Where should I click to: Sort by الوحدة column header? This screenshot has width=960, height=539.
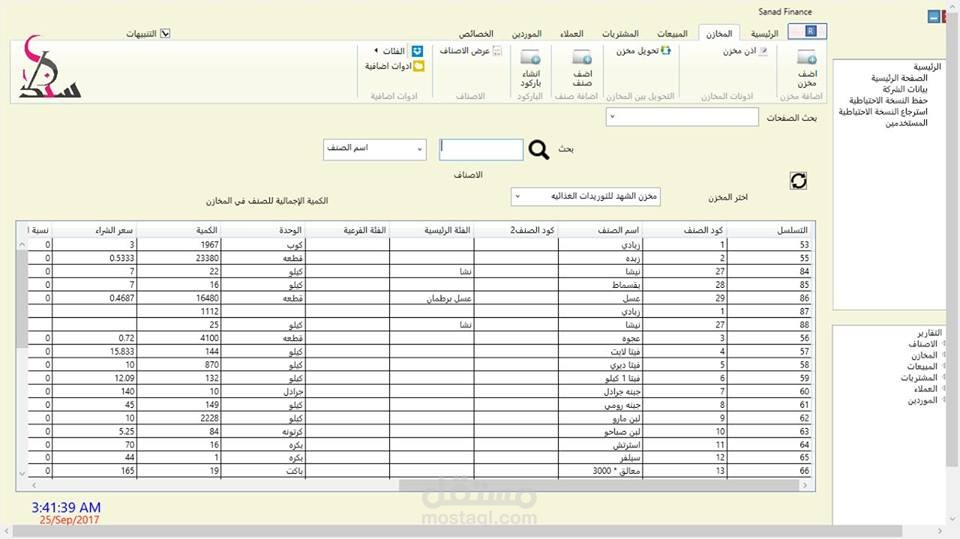tap(262, 230)
